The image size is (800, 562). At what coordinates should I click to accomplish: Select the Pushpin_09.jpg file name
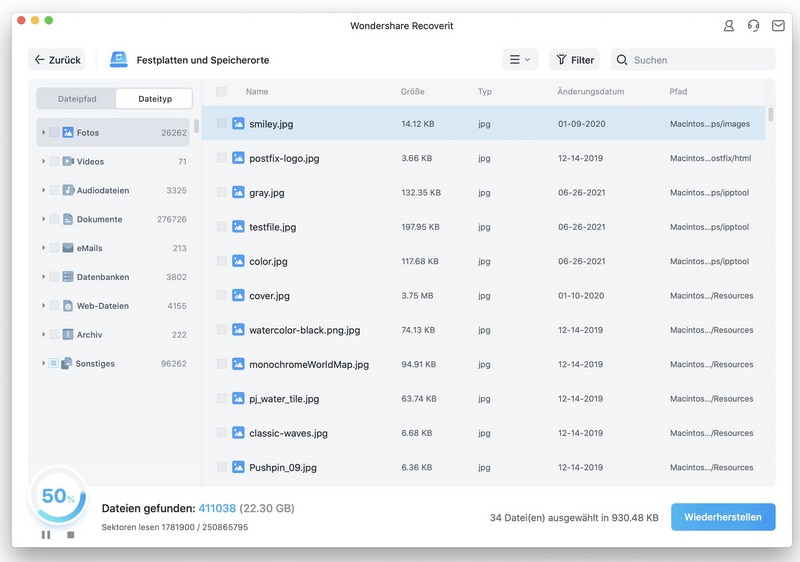[x=283, y=467]
